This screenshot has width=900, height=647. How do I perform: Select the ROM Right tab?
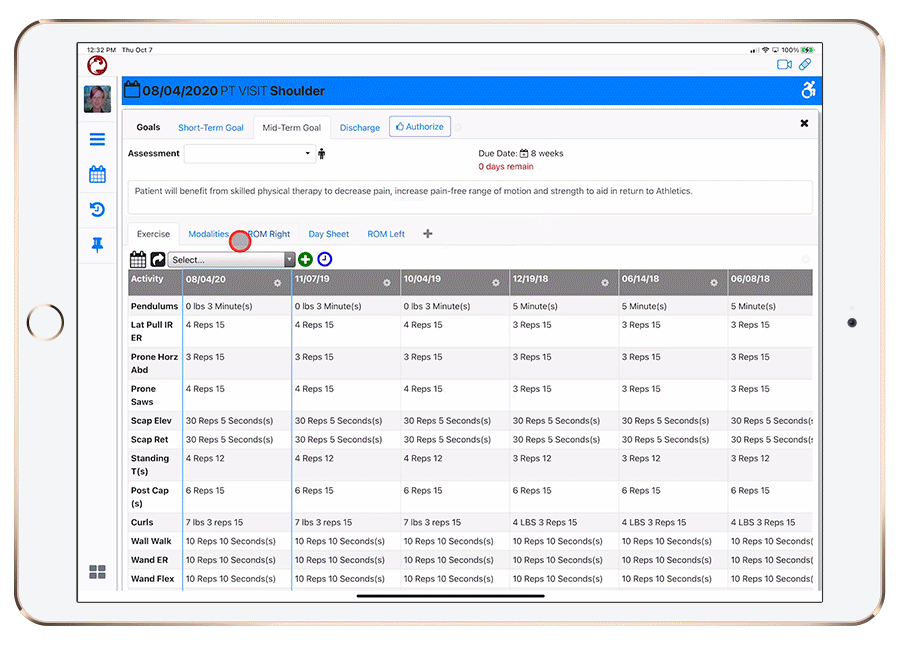269,234
